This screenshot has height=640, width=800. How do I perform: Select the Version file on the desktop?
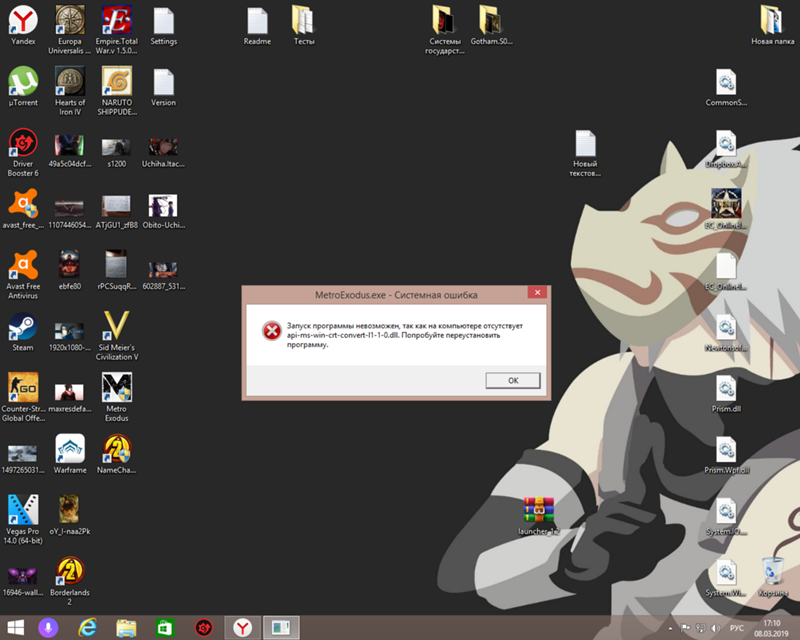164,87
